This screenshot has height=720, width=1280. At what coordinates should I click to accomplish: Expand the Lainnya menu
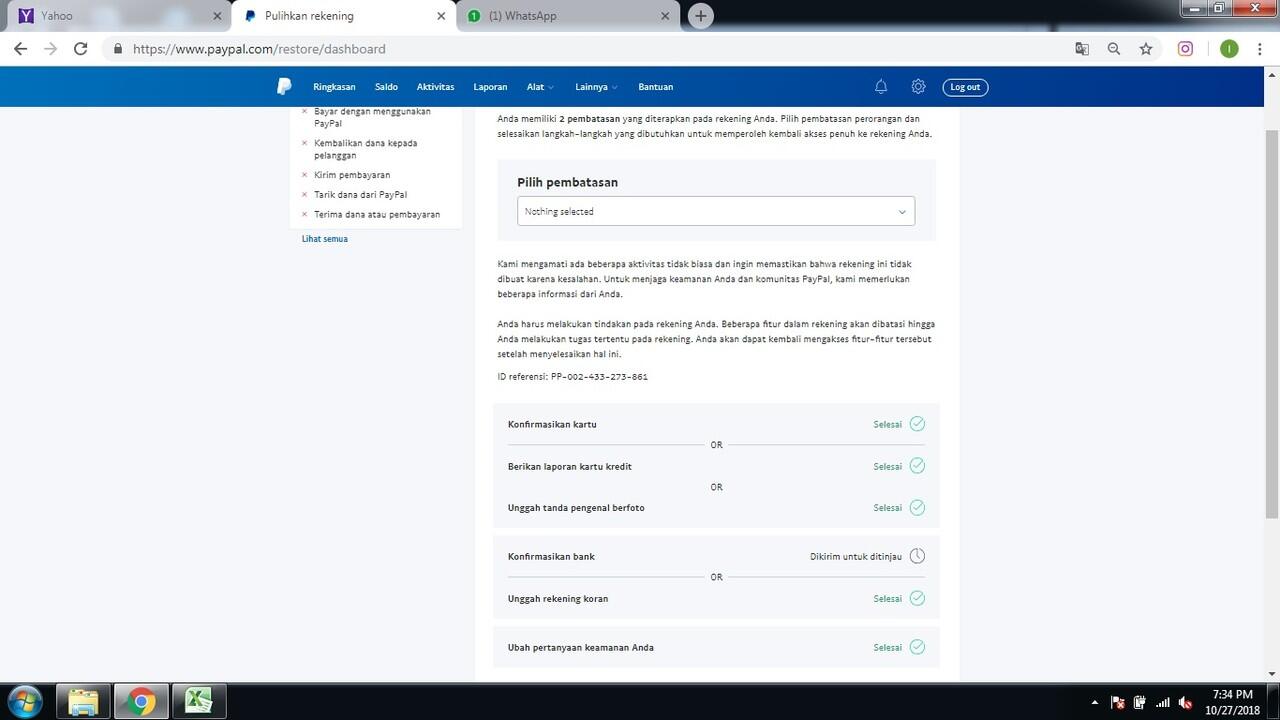596,87
